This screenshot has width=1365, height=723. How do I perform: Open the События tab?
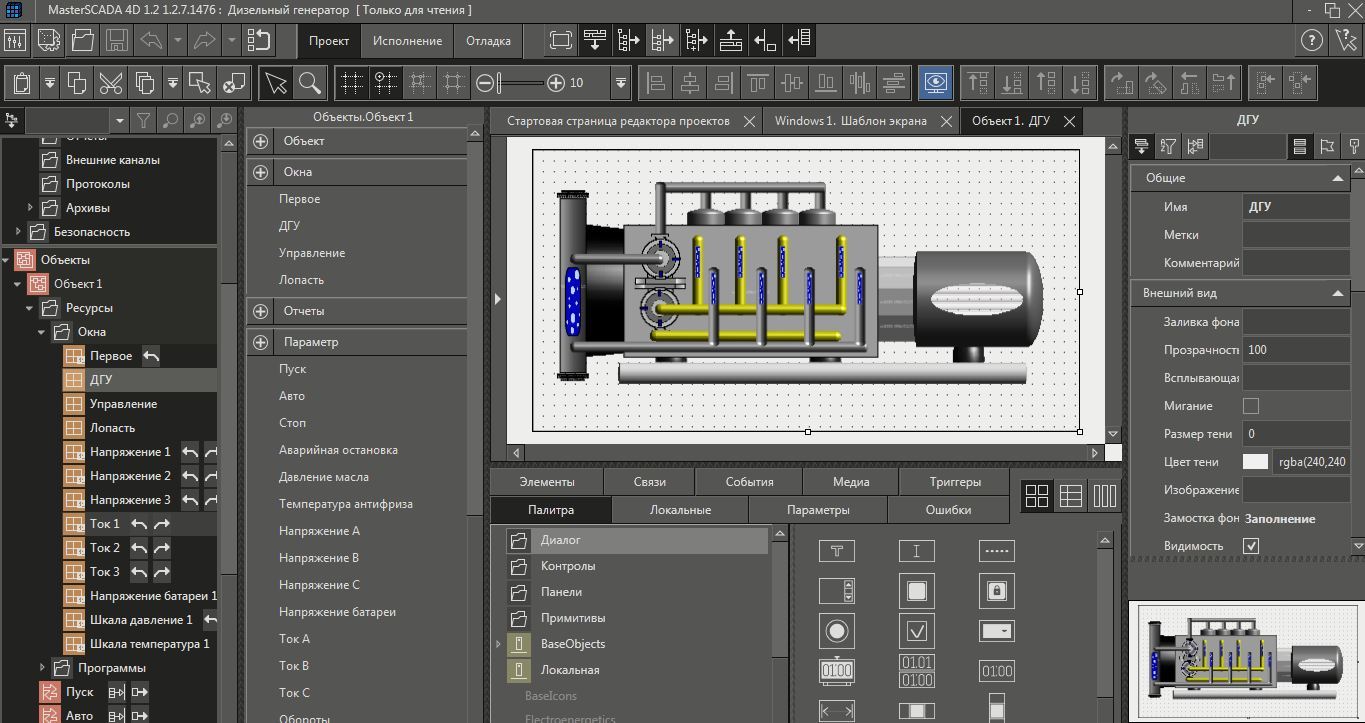749,482
